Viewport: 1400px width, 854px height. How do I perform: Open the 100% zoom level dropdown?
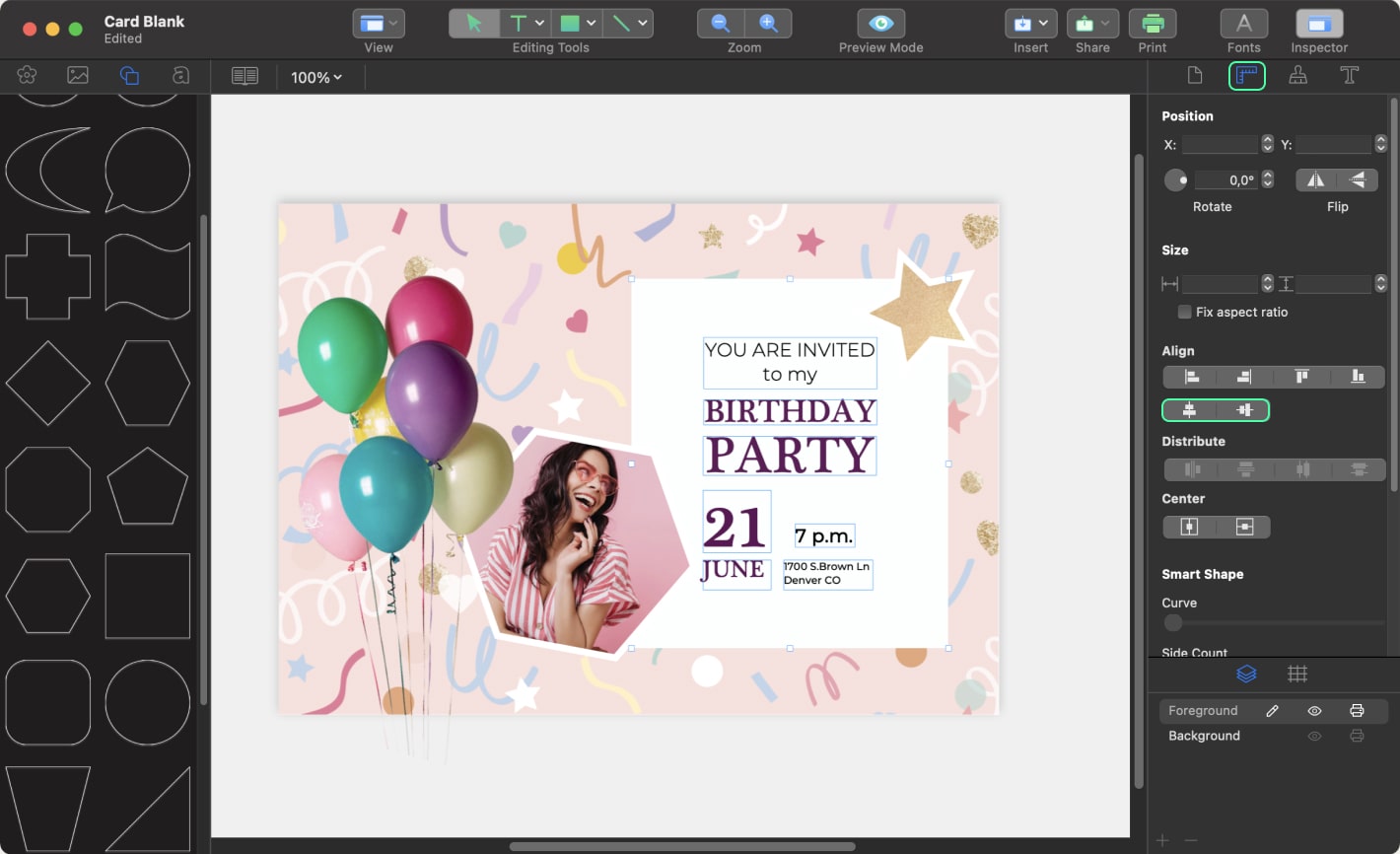click(316, 77)
